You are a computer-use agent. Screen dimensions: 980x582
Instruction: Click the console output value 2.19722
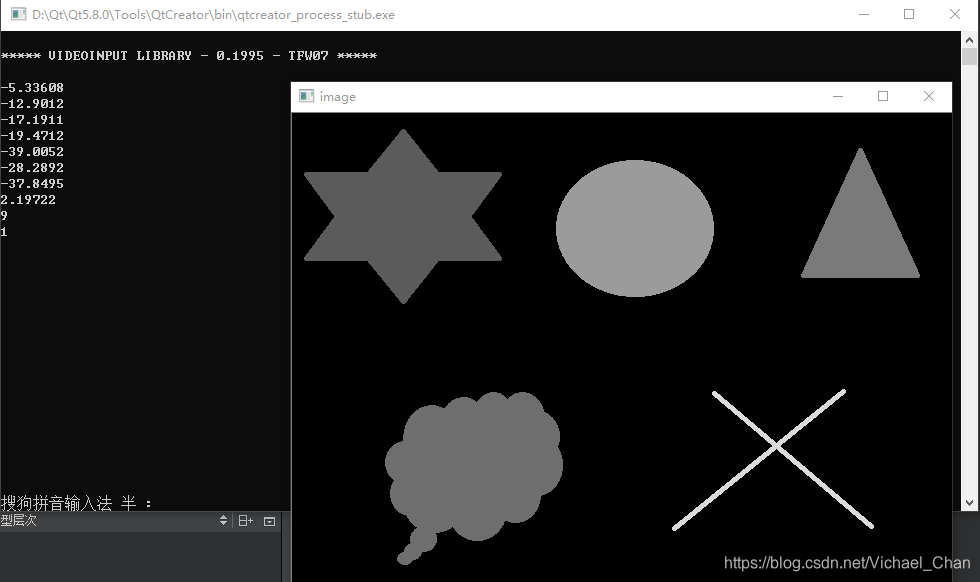tap(28, 200)
